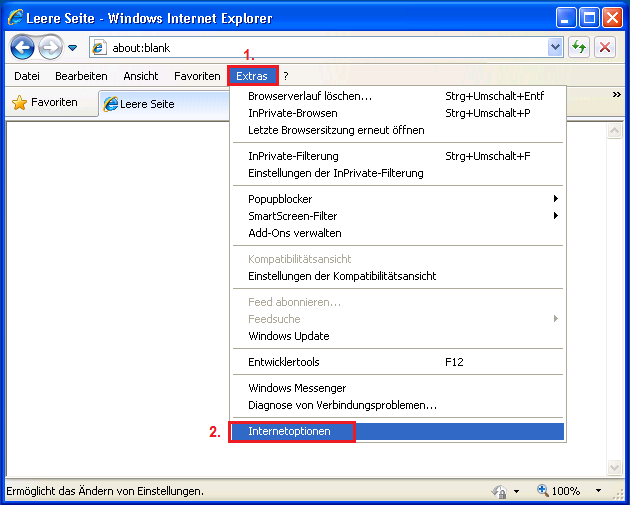Select InPrivate-Filterung menu entry
630x505 pixels.
coord(398,156)
